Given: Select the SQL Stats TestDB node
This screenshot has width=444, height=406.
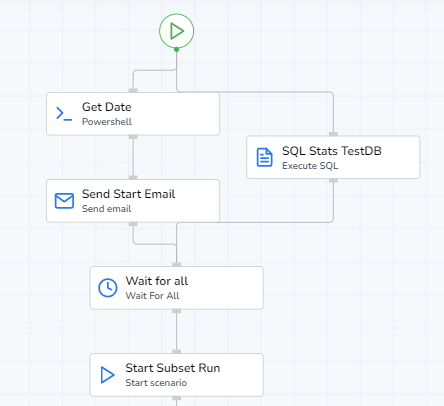Looking at the screenshot, I should [333, 157].
